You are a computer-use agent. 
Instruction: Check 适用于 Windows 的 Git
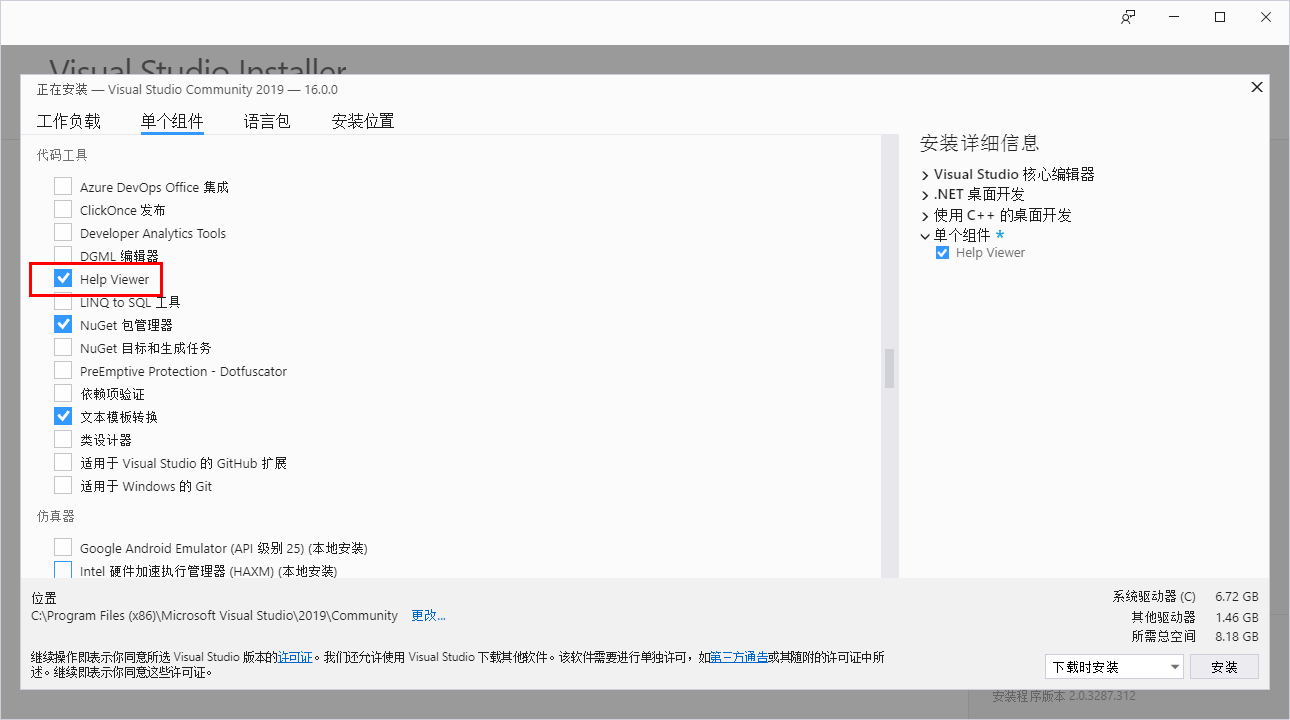[x=63, y=486]
